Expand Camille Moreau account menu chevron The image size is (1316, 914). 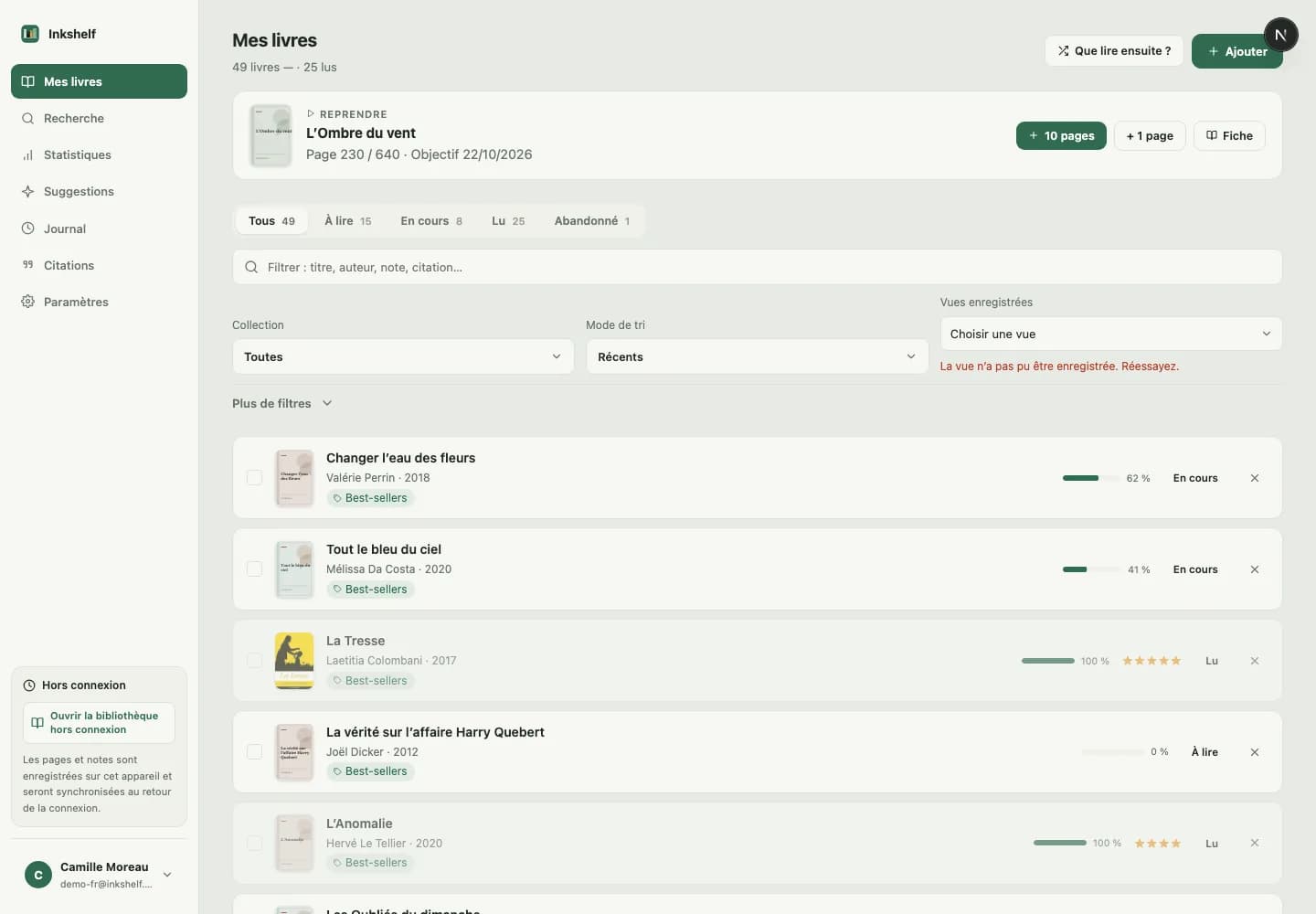pos(167,875)
